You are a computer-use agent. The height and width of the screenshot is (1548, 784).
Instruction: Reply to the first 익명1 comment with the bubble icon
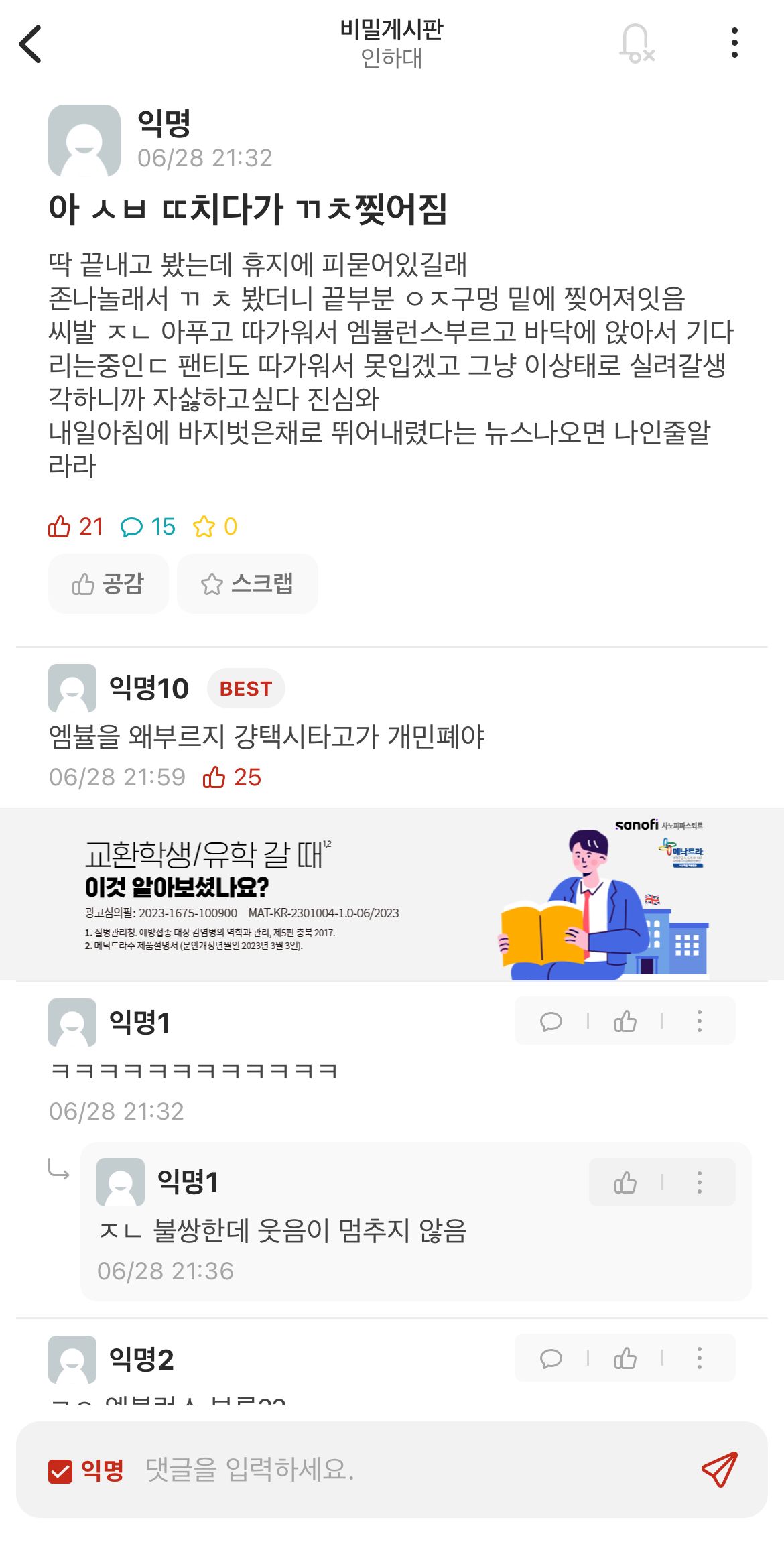551,1021
